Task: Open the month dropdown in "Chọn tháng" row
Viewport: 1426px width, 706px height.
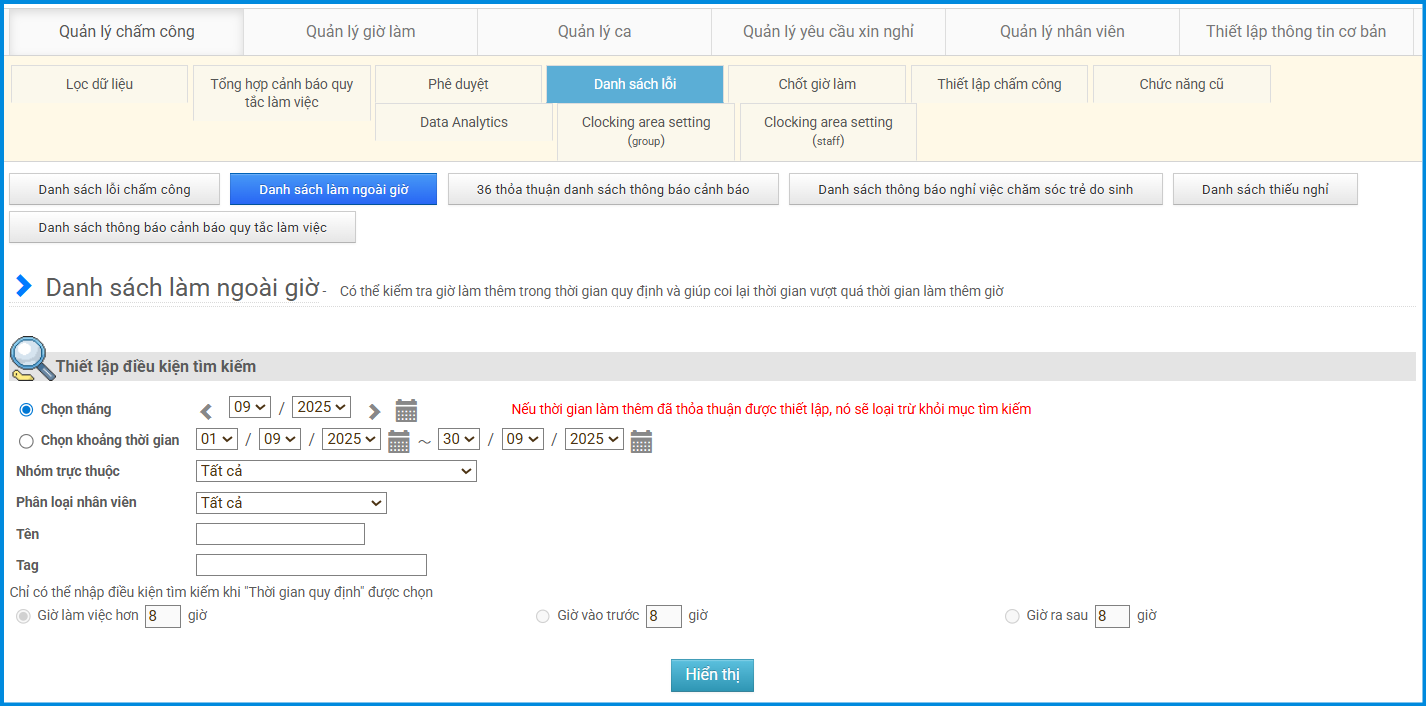Action: 250,407
